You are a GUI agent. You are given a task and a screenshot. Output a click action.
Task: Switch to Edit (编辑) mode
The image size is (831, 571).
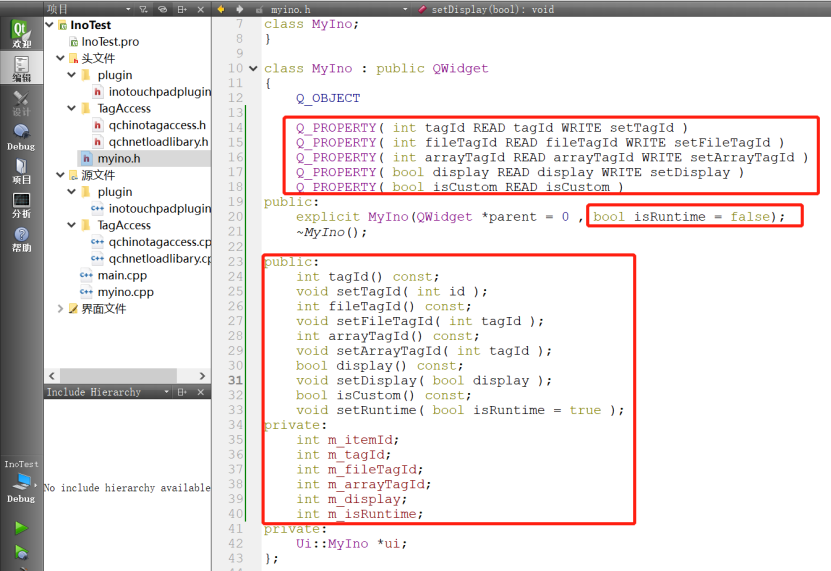point(21,67)
